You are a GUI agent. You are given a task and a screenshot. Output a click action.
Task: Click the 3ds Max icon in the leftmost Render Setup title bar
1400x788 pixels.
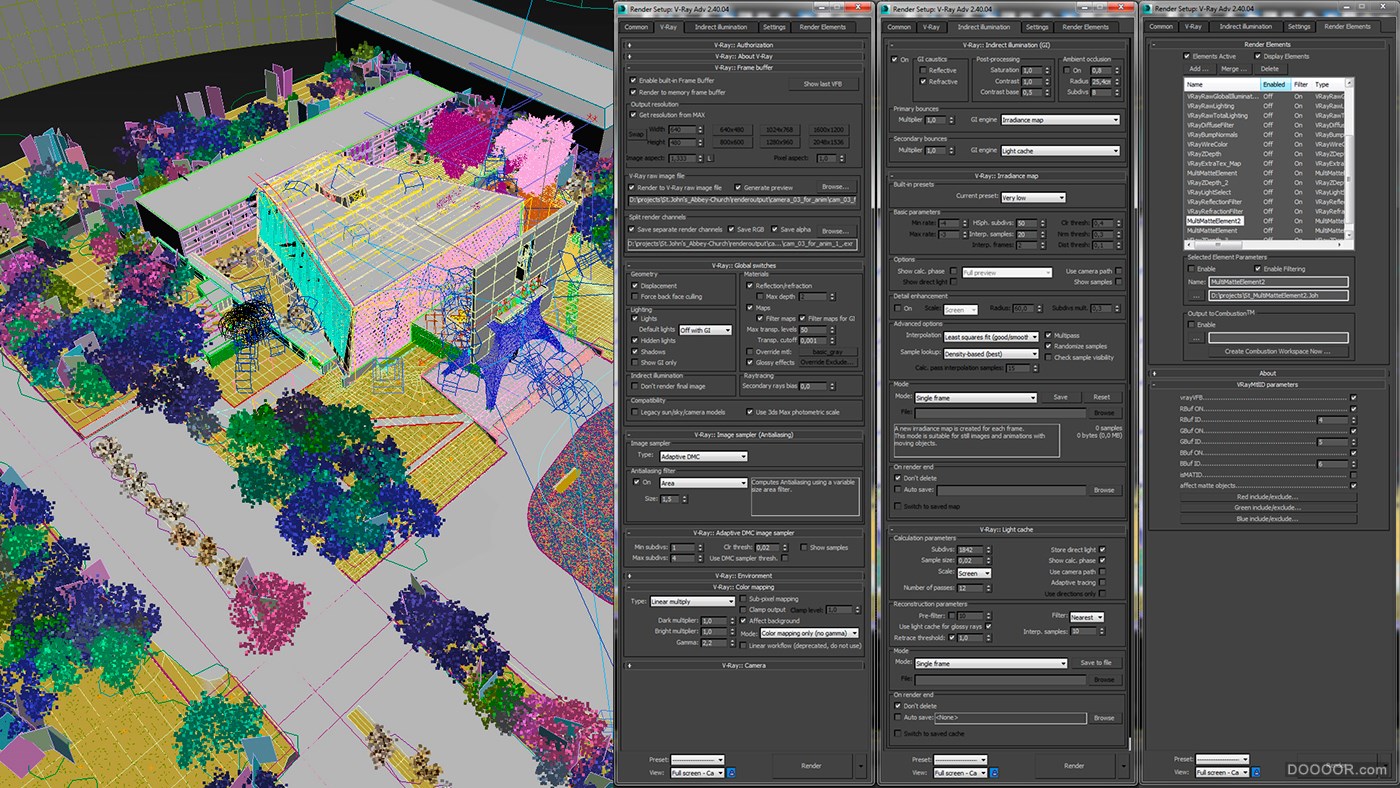pyautogui.click(x=621, y=8)
